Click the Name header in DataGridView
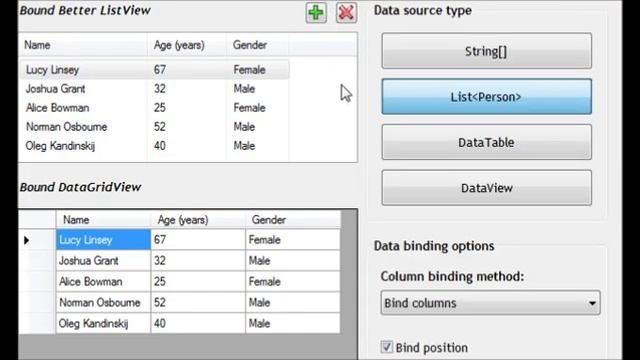The image size is (640, 360). (103, 220)
